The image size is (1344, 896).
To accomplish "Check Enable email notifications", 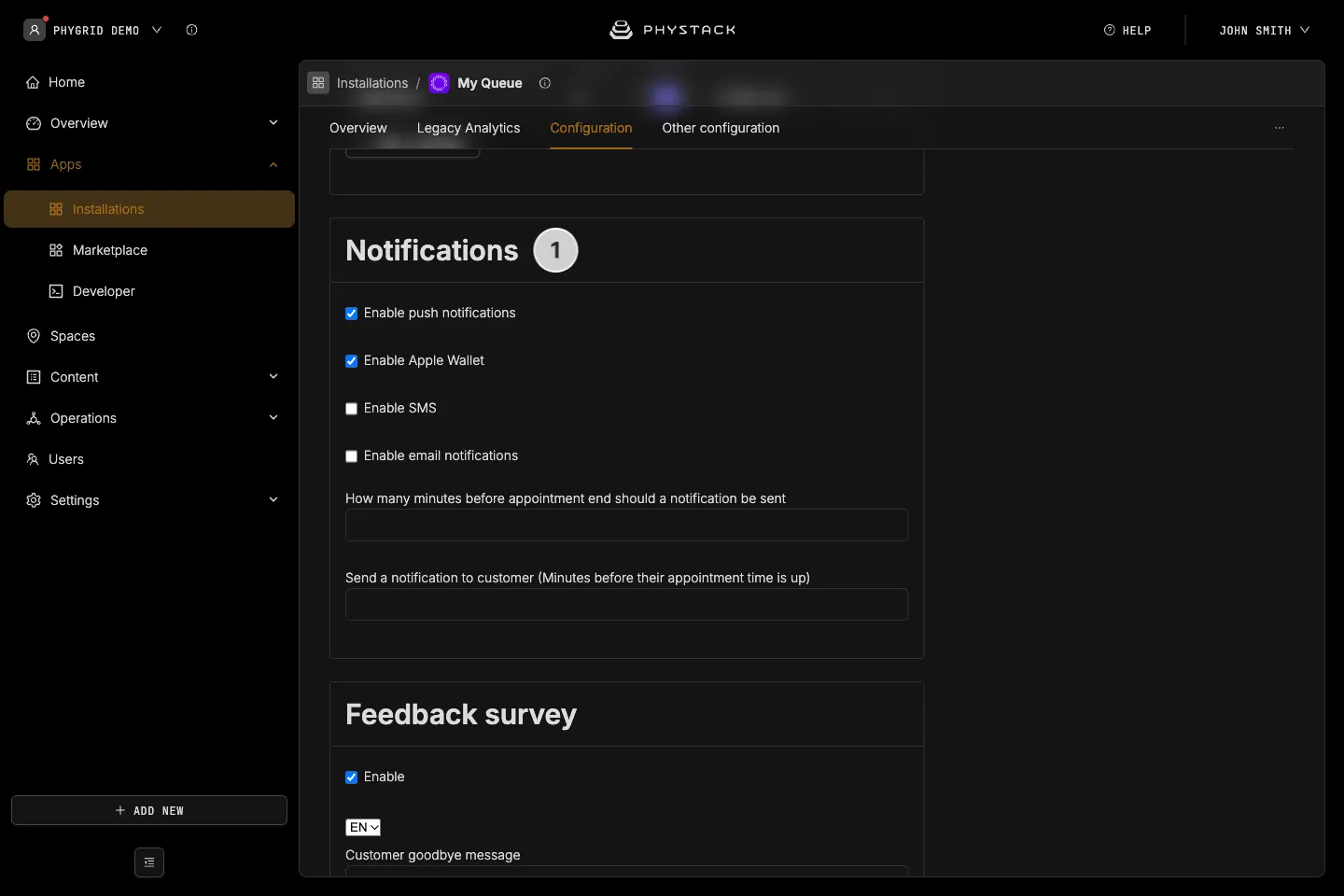I will tap(352, 456).
